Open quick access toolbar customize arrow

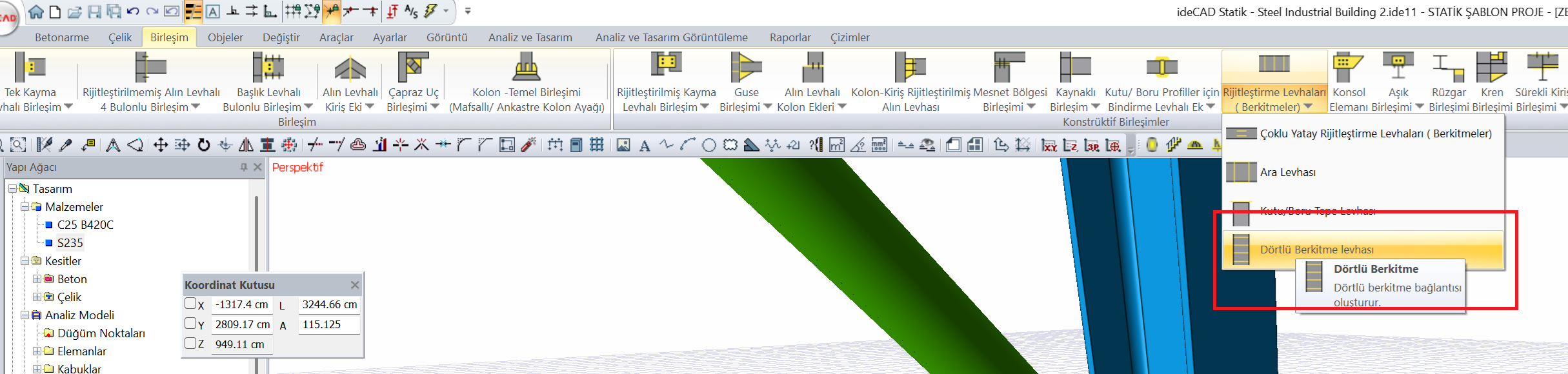point(468,11)
